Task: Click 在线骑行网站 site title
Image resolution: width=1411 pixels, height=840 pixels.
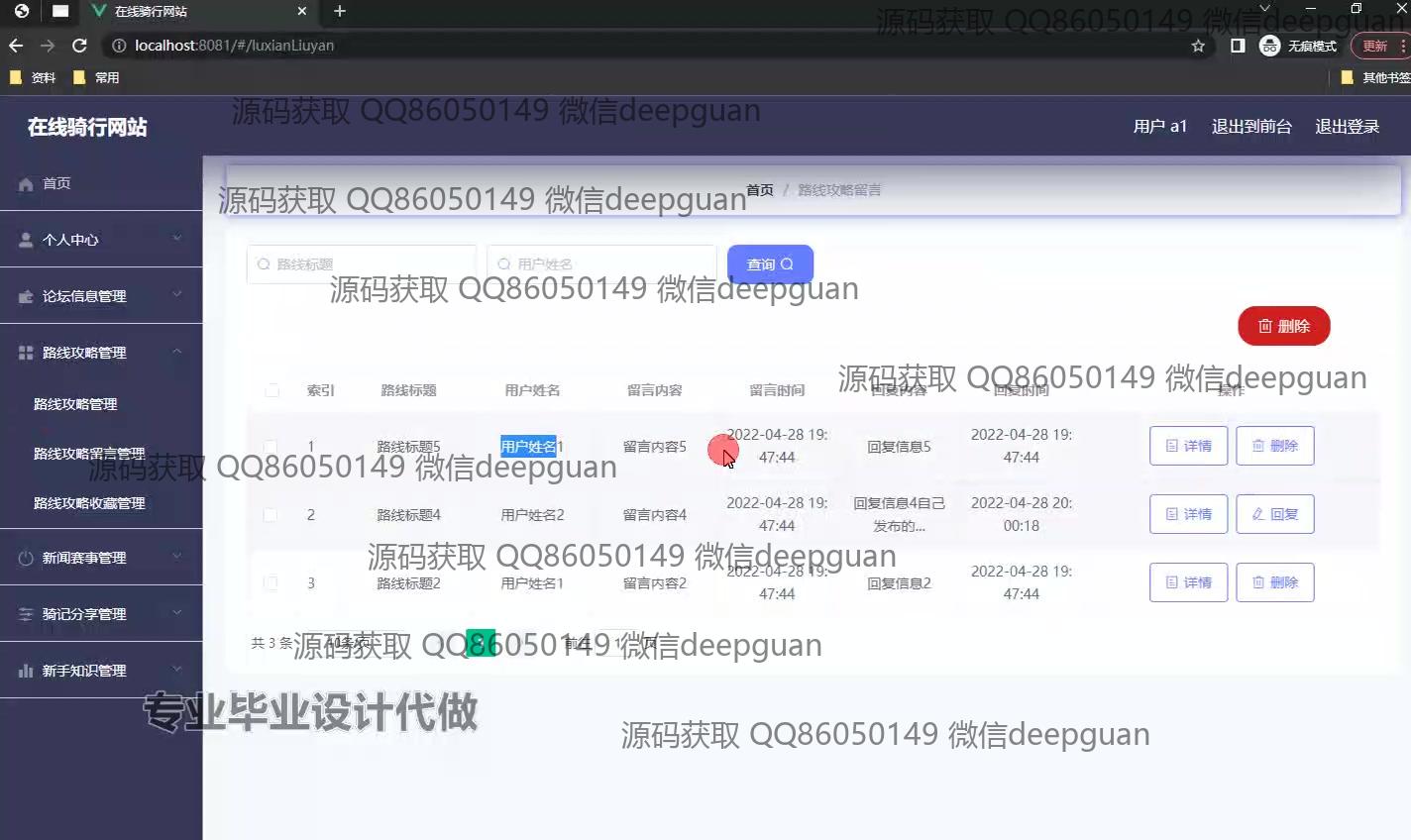Action: [x=87, y=127]
